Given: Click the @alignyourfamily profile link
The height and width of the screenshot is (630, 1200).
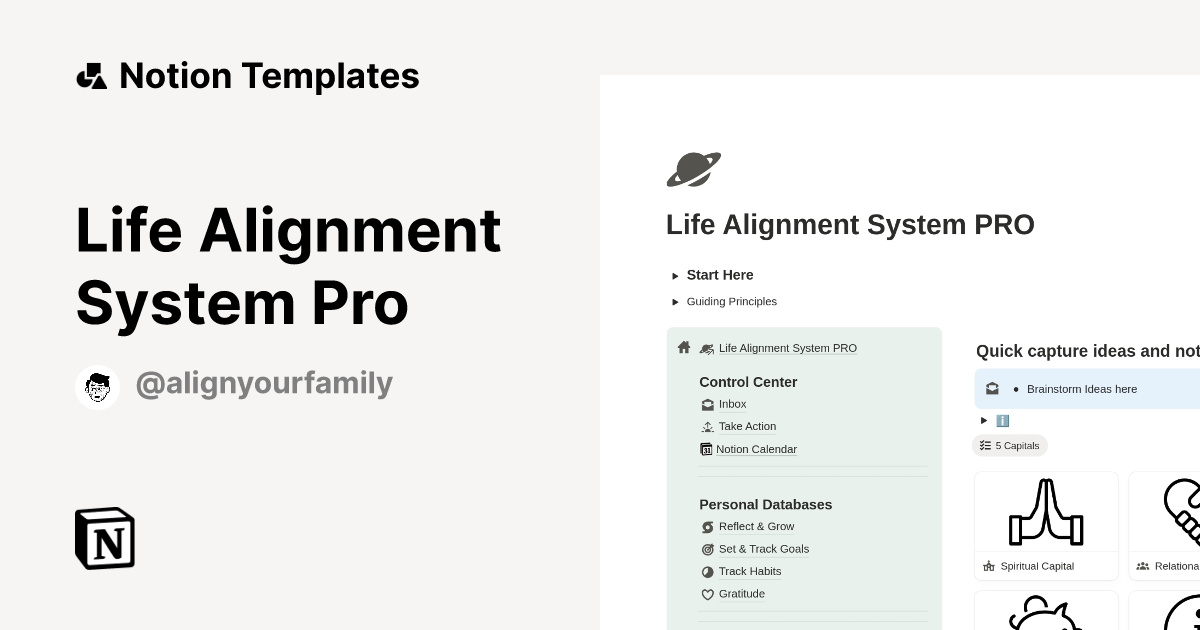Looking at the screenshot, I should pyautogui.click(x=264, y=383).
